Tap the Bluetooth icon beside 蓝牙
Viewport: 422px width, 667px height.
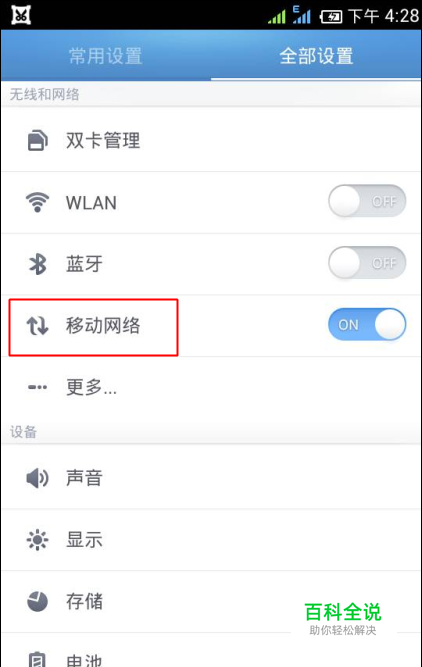(x=37, y=264)
